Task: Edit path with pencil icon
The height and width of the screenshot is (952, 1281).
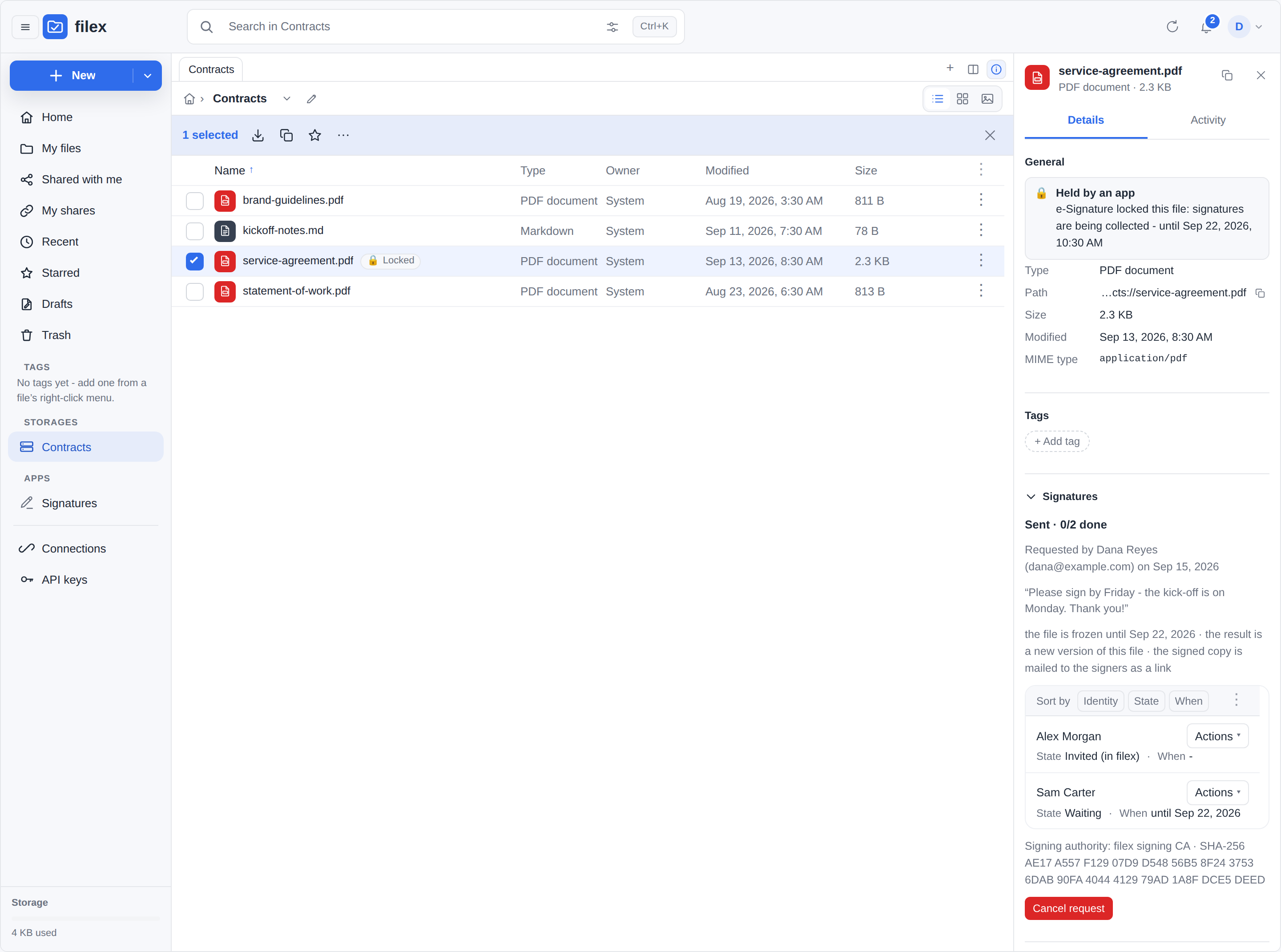Action: pos(311,99)
